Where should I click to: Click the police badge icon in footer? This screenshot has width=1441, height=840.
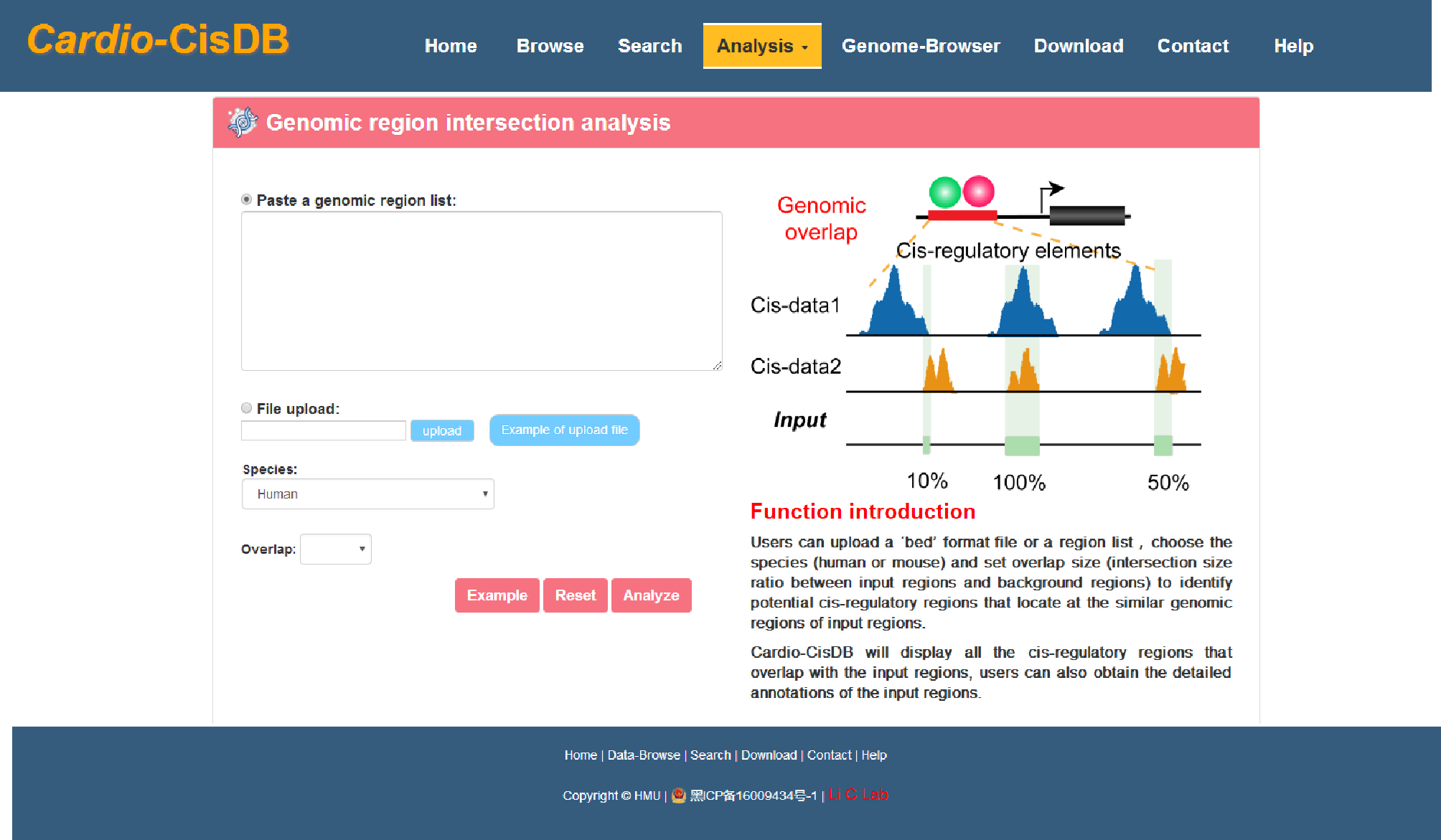[679, 795]
